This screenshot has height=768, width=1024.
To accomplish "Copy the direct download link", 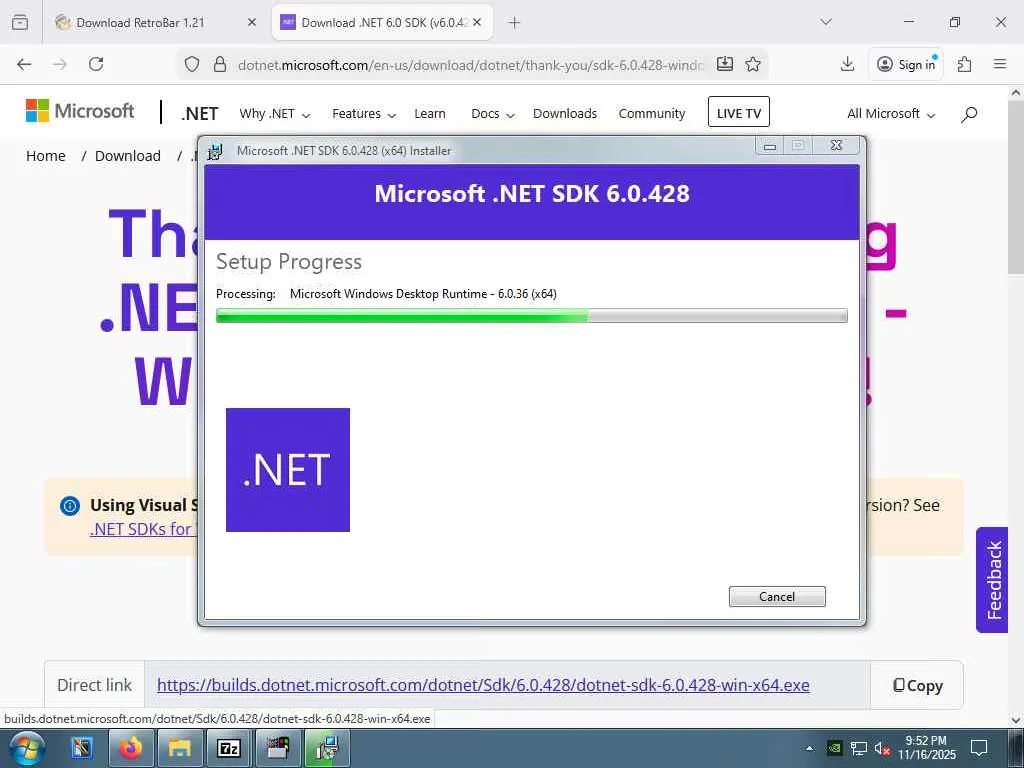I will pos(917,685).
